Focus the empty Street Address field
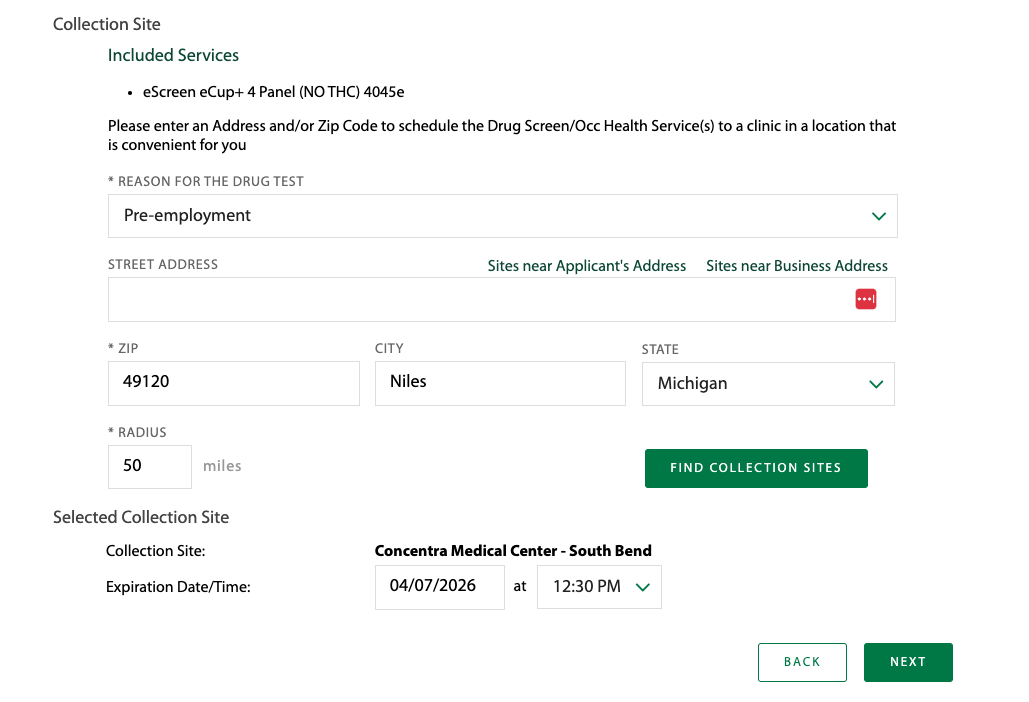Viewport: 1029px width, 702px height. [480, 299]
